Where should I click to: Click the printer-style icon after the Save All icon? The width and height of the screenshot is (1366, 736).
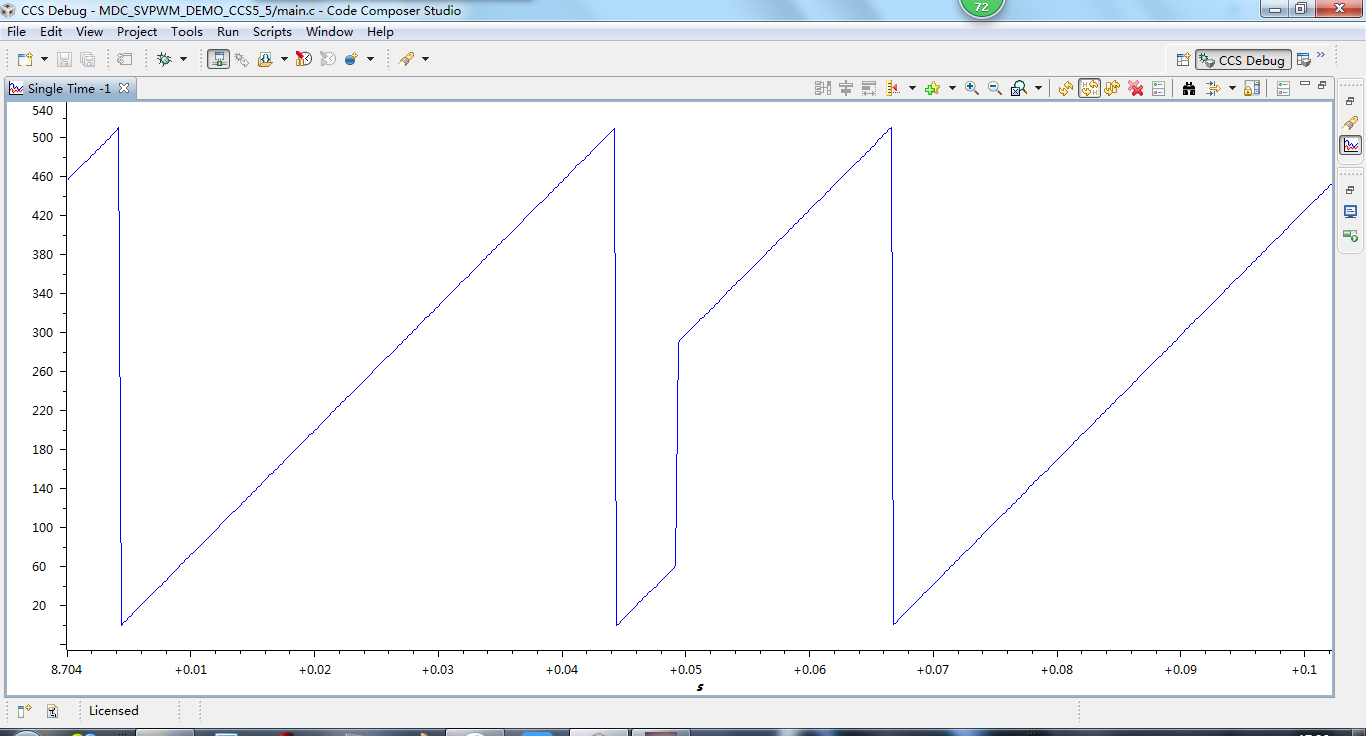(x=125, y=60)
